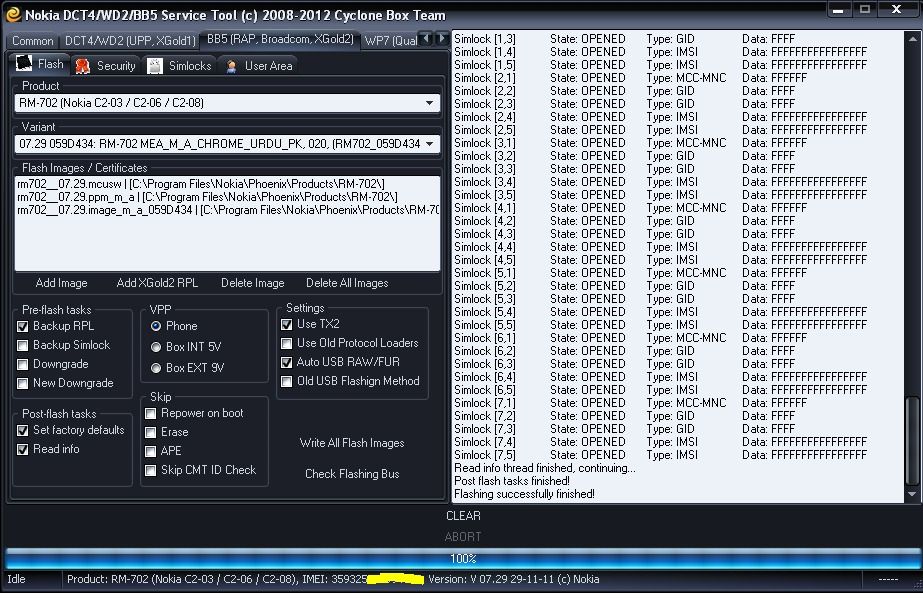The image size is (923, 614).
Task: Click the Security tab seal icon
Action: click(82, 66)
